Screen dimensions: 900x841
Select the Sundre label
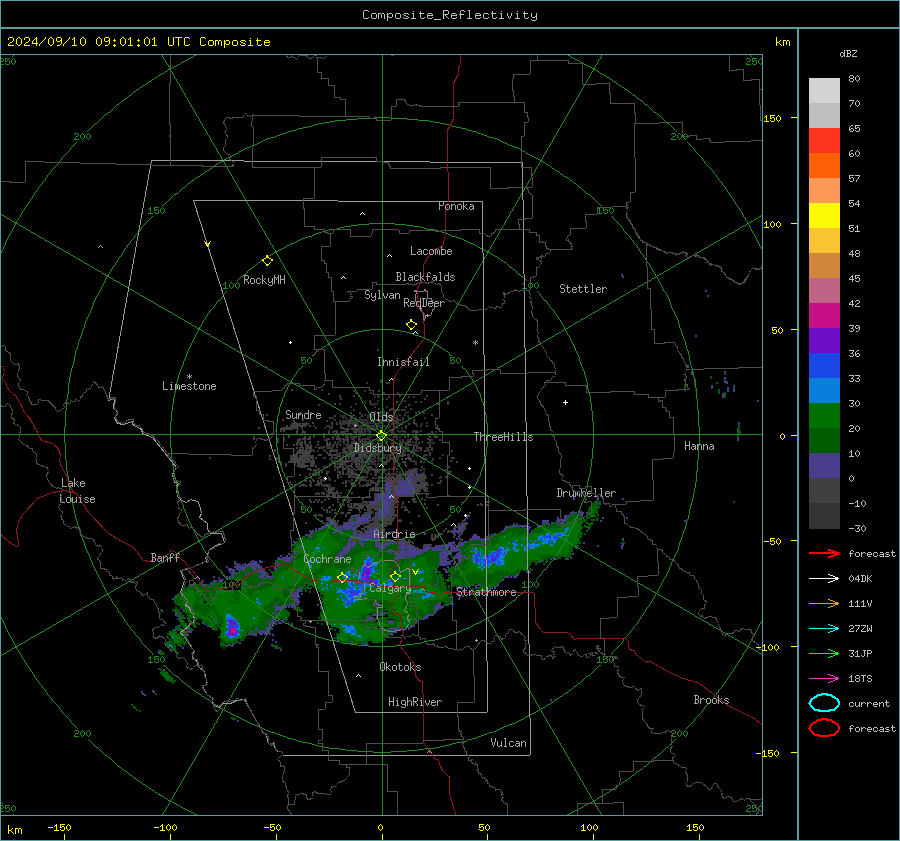point(303,414)
